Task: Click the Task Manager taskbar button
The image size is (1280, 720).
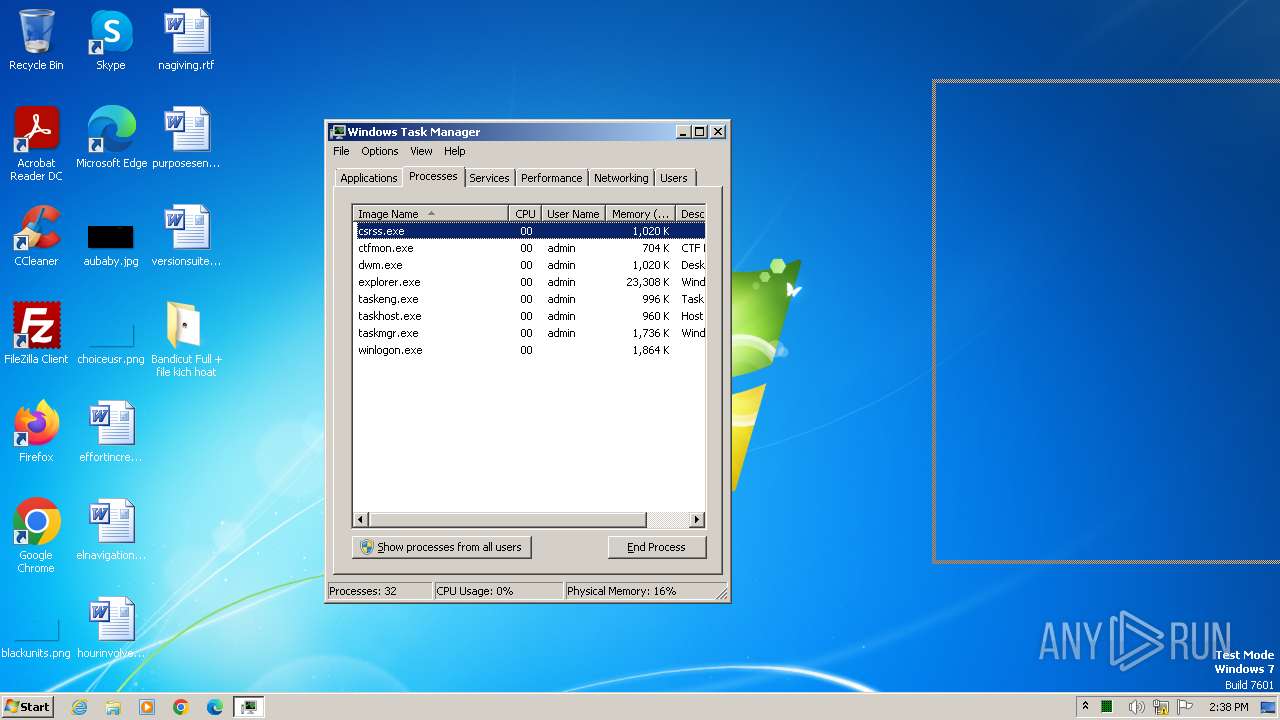Action: point(248,707)
